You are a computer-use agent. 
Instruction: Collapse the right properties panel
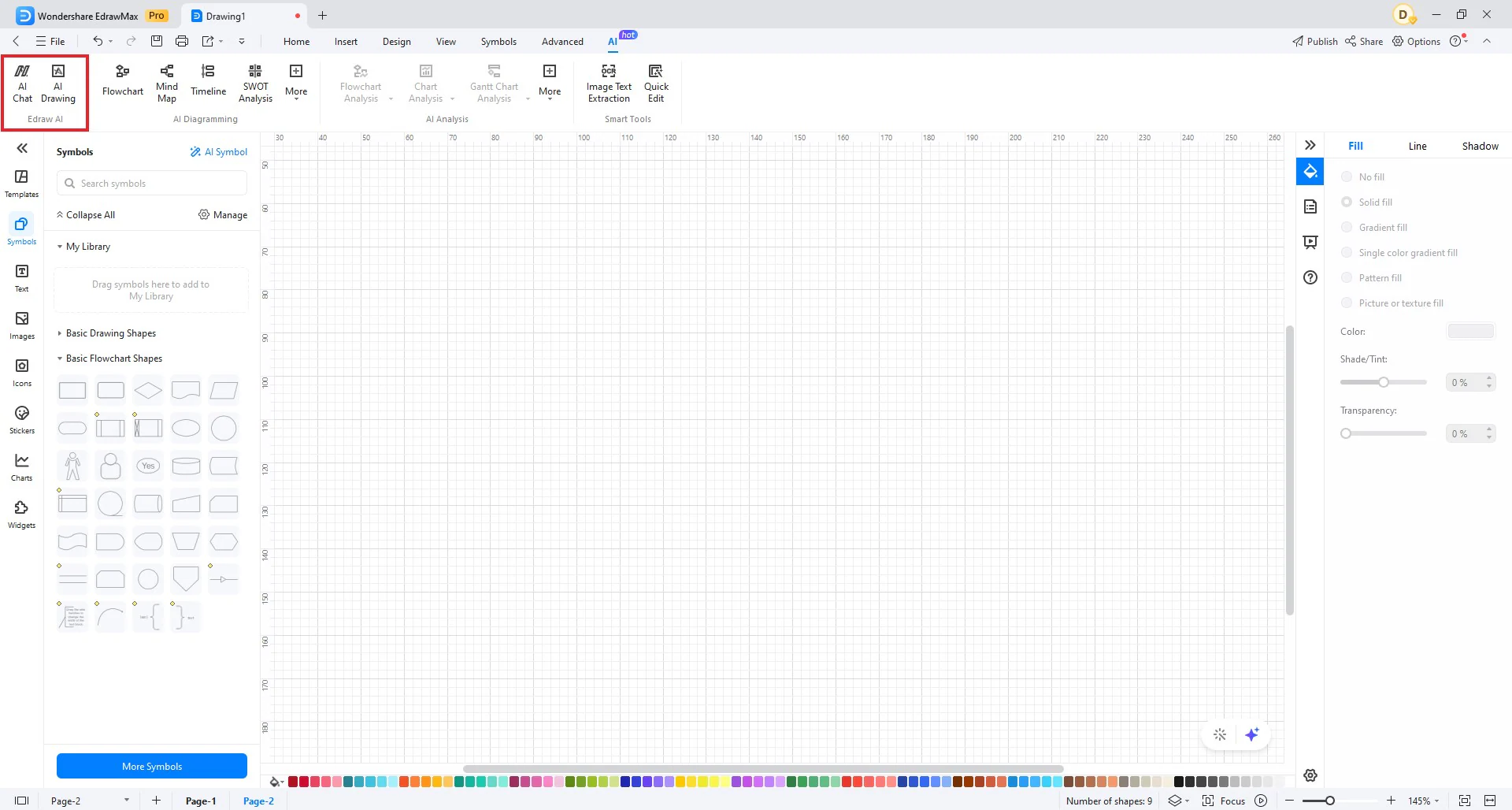tap(1310, 145)
